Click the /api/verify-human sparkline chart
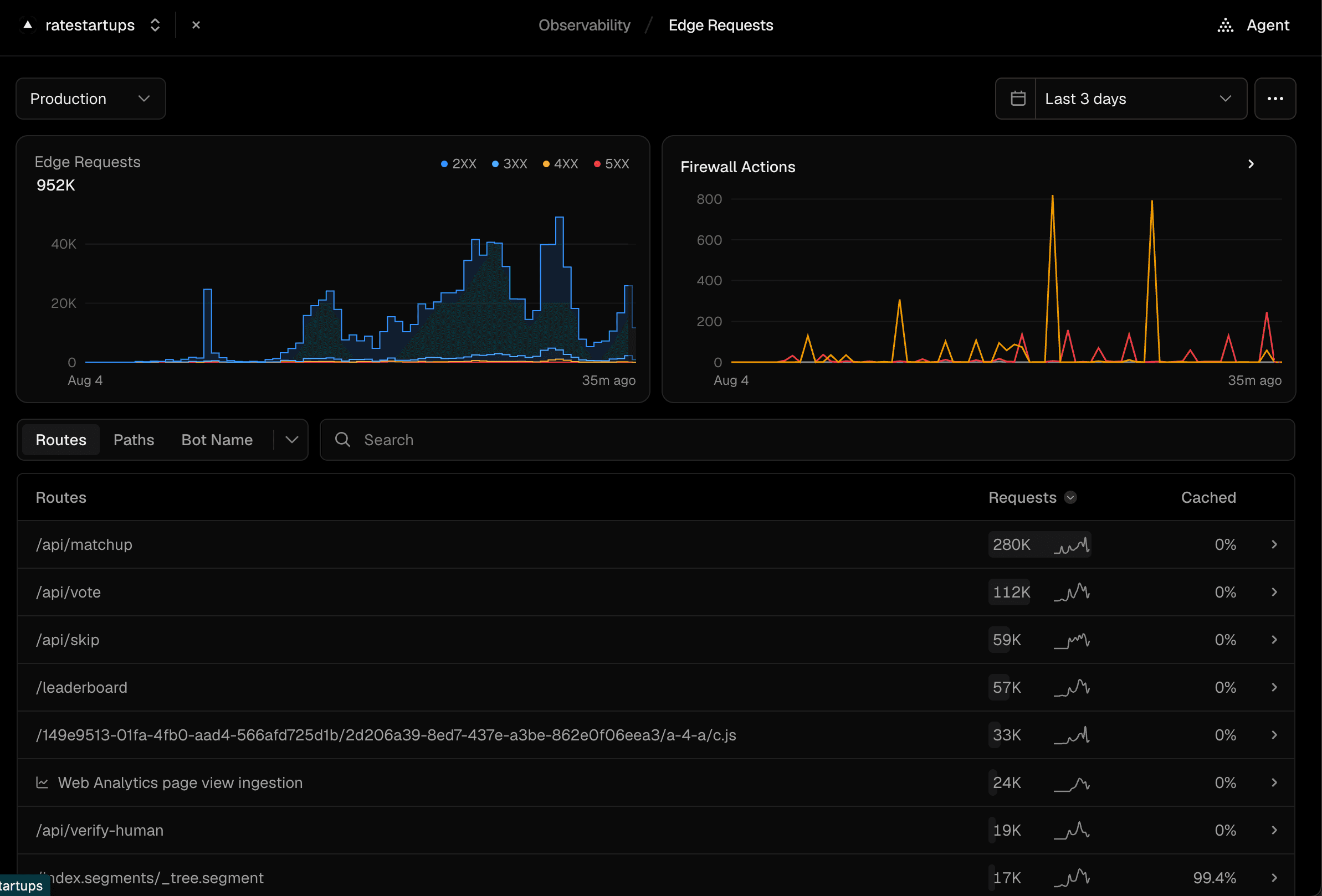 [x=1072, y=830]
